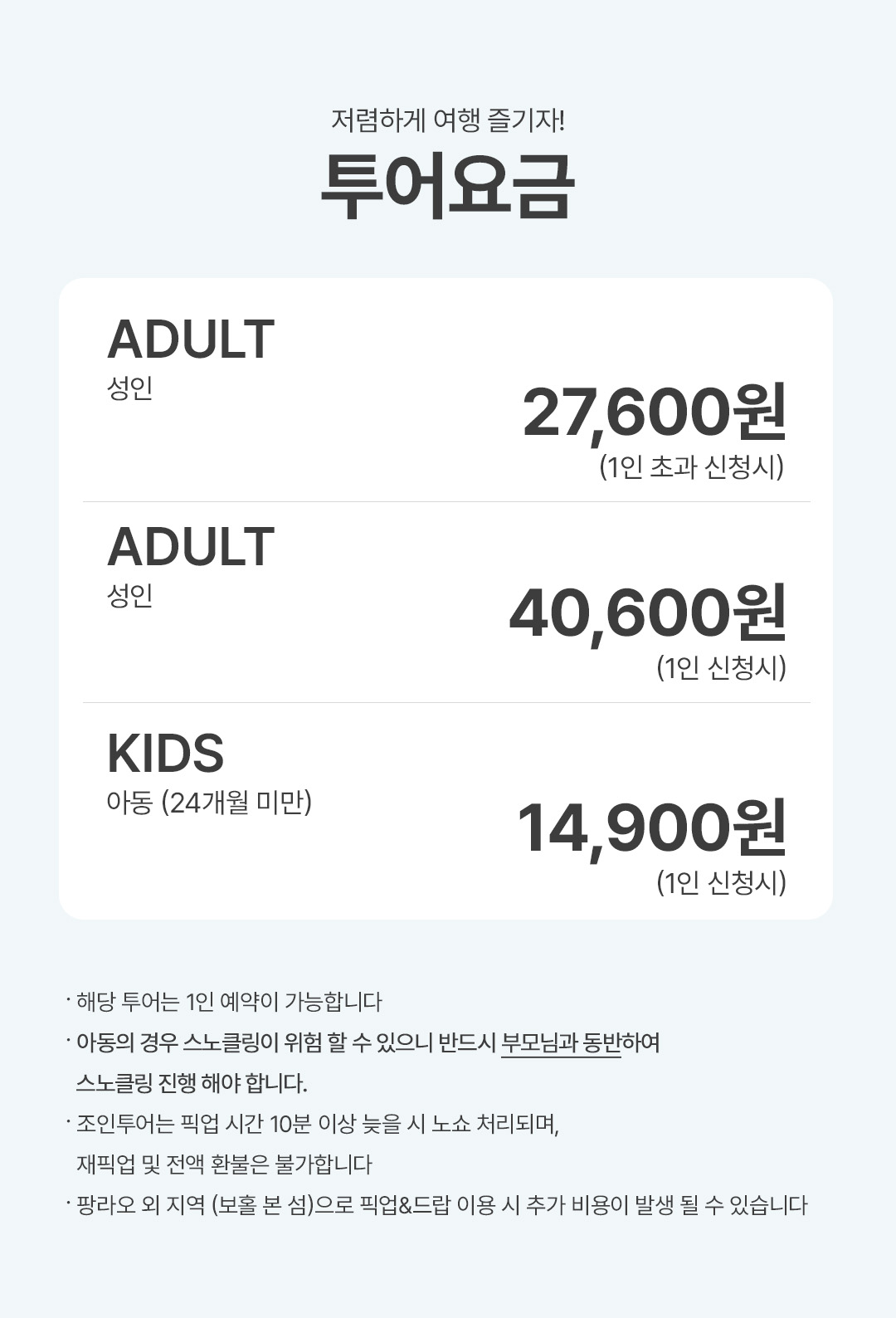Select the 14,900원 kids price

coord(651,827)
